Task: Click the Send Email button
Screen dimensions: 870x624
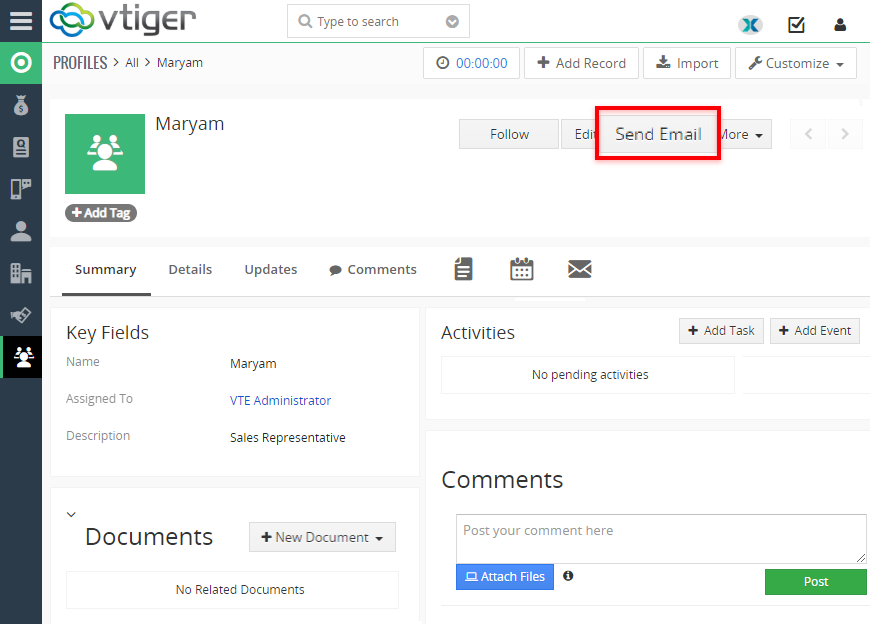Action: (658, 134)
